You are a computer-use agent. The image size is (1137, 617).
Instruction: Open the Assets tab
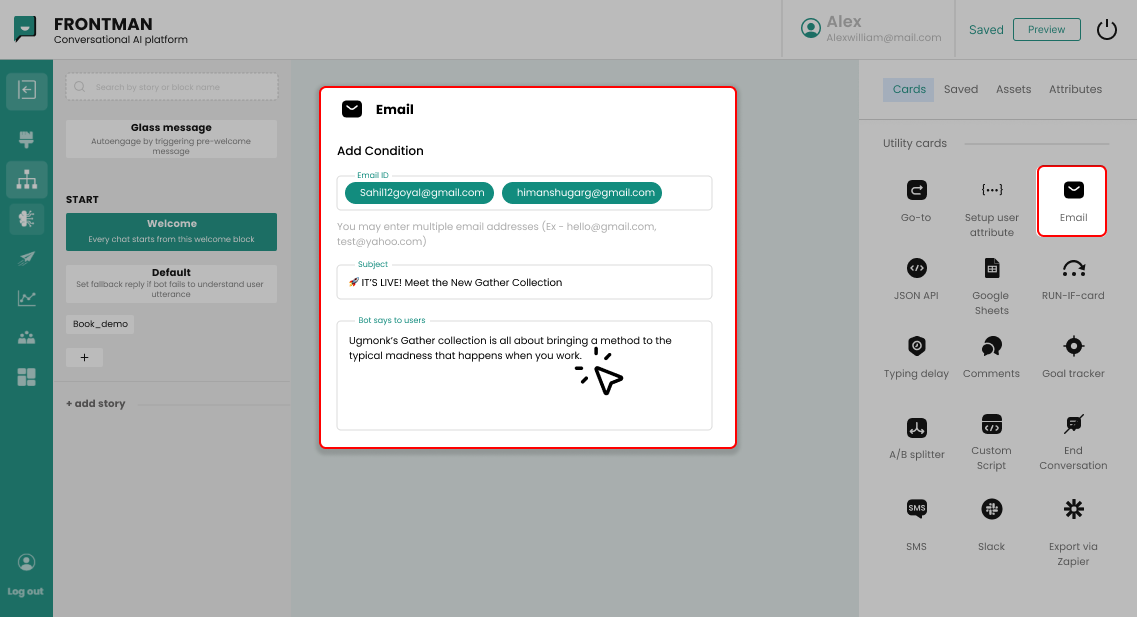click(x=1013, y=89)
